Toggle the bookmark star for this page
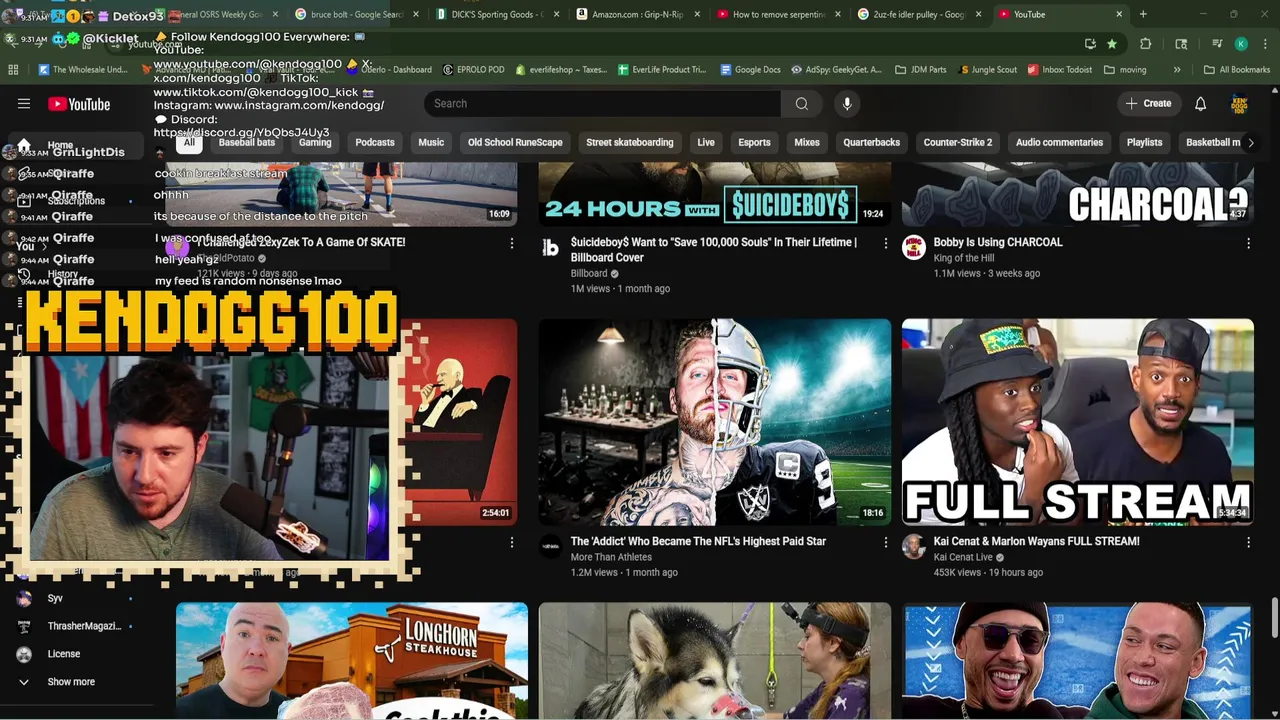 click(1112, 44)
